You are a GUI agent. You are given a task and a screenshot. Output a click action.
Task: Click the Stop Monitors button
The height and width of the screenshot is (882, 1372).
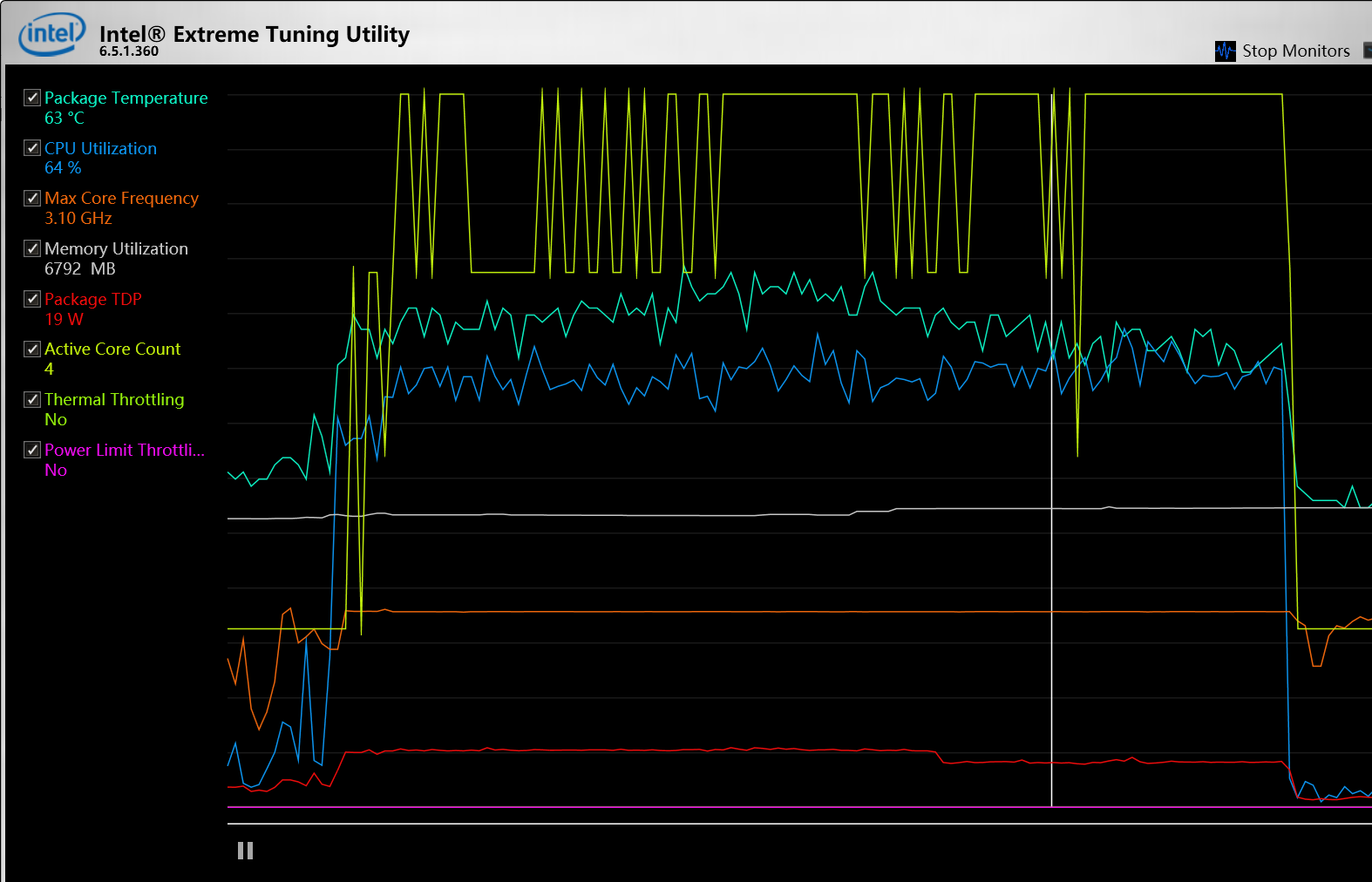(1282, 51)
